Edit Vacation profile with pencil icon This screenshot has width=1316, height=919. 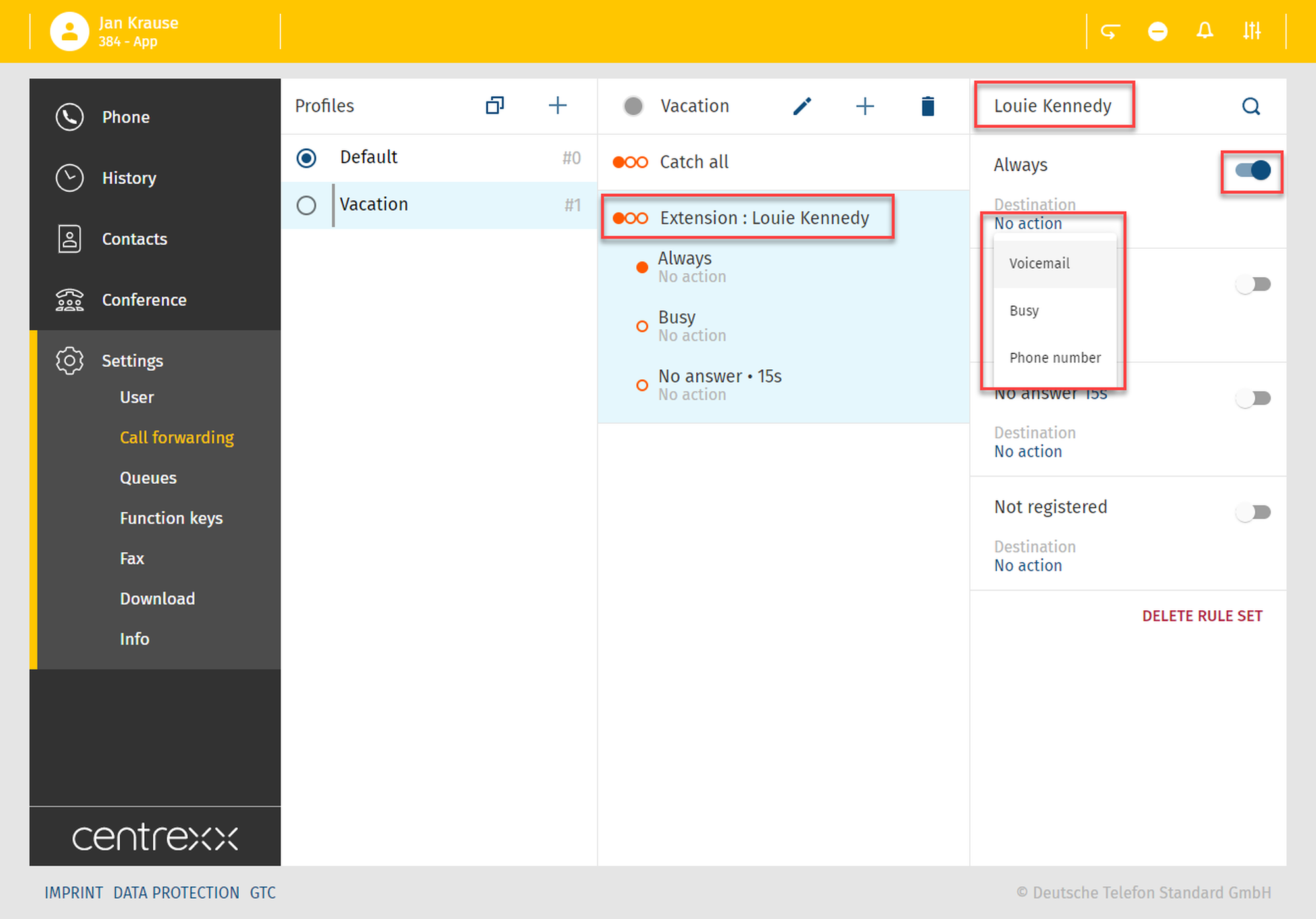pyautogui.click(x=802, y=106)
